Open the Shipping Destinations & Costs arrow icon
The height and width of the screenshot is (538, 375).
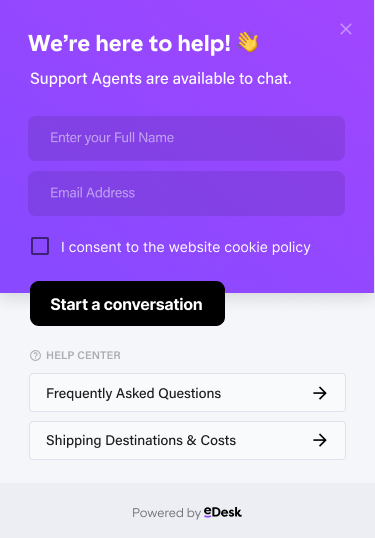319,440
